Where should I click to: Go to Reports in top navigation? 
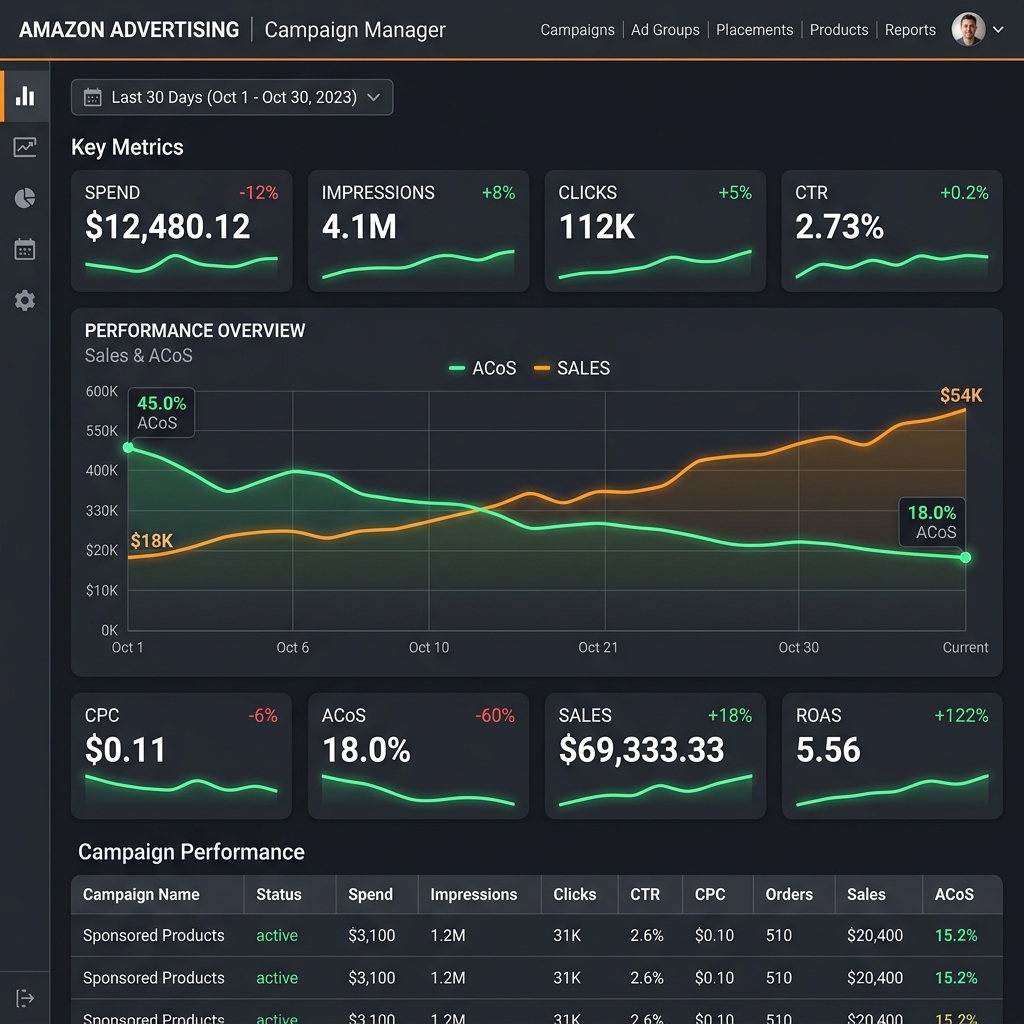[910, 30]
